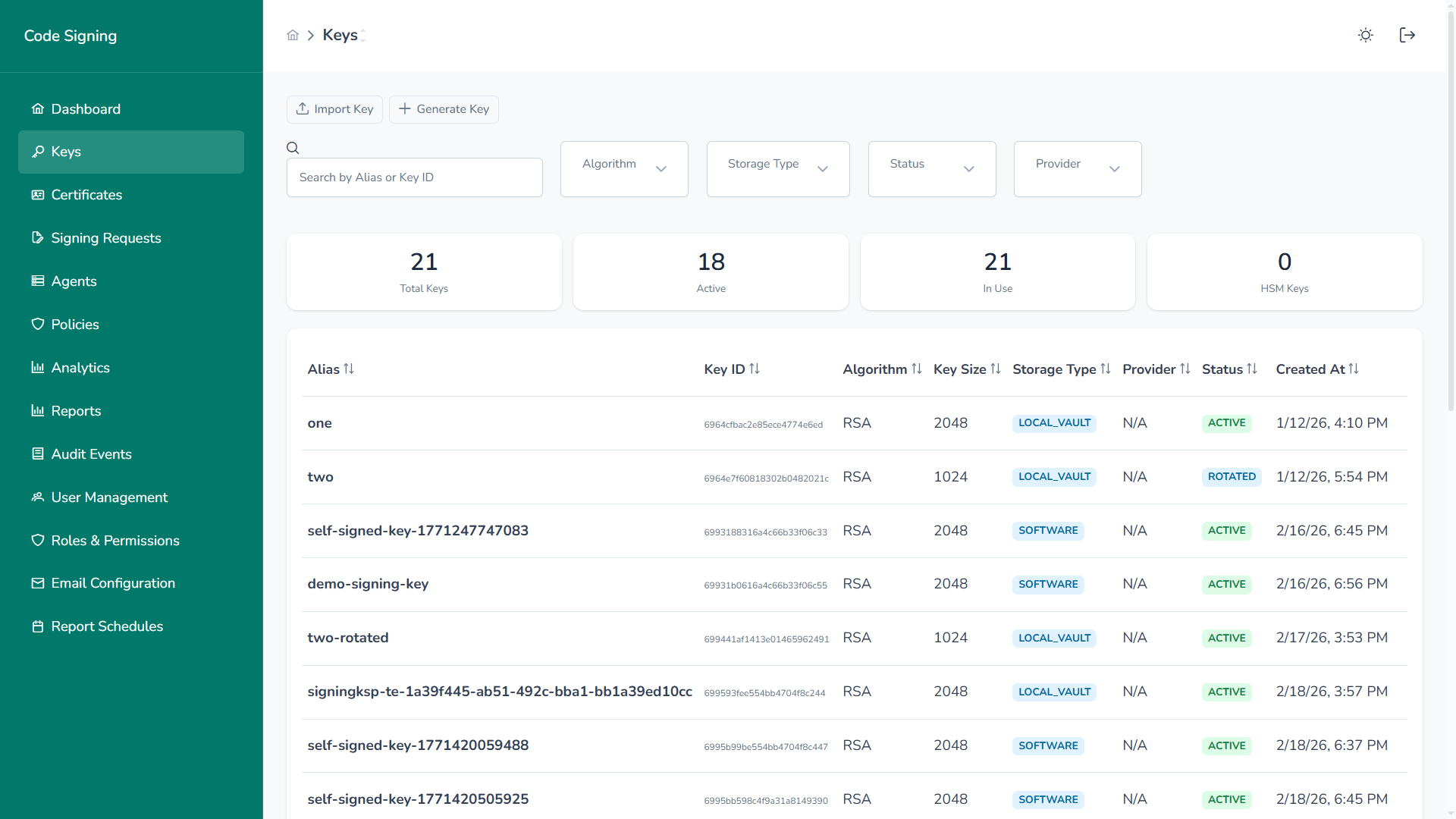This screenshot has width=1456, height=819.
Task: Sort by Created At column arrows
Action: (x=1354, y=369)
